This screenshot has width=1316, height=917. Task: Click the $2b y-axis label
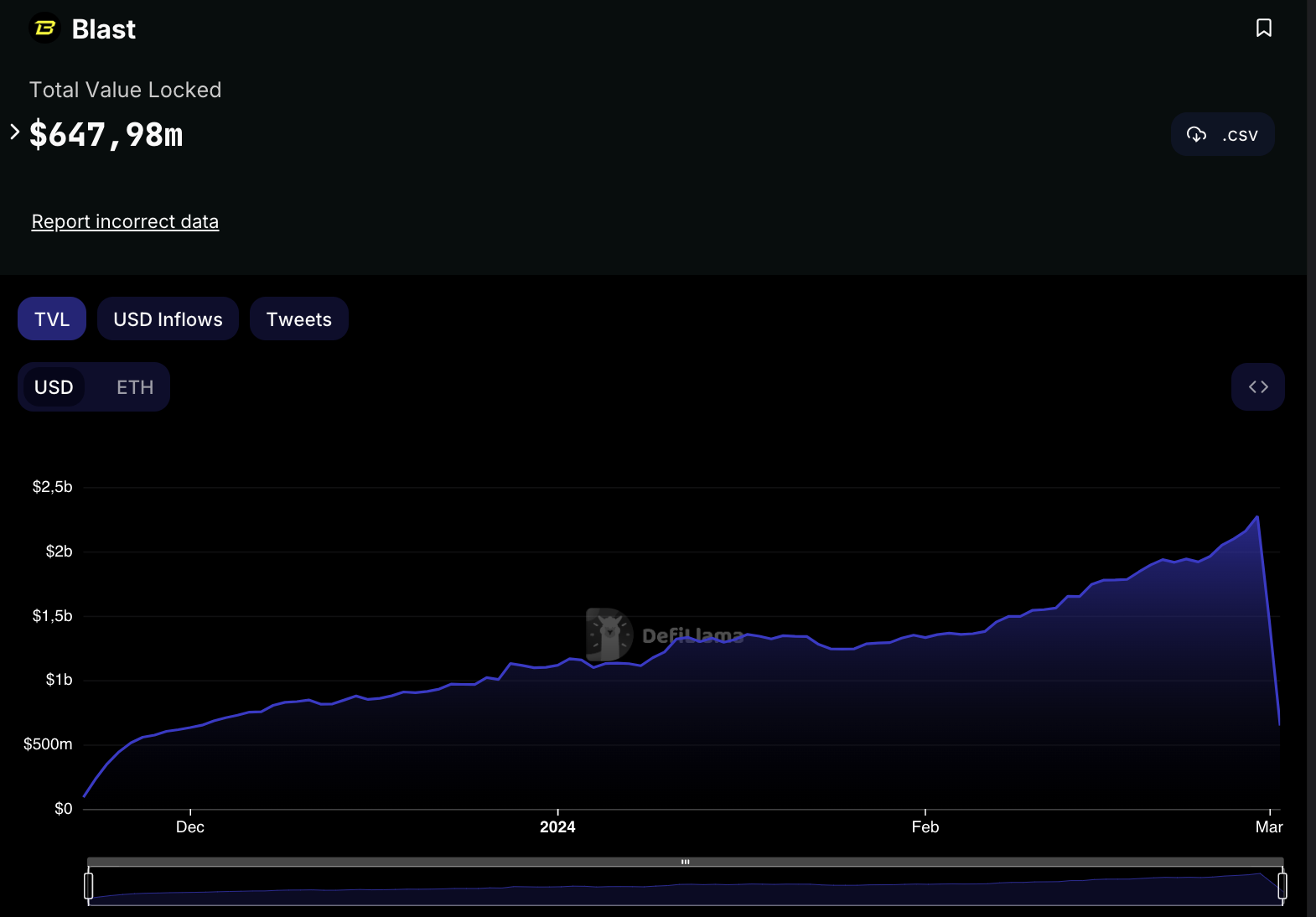(59, 552)
